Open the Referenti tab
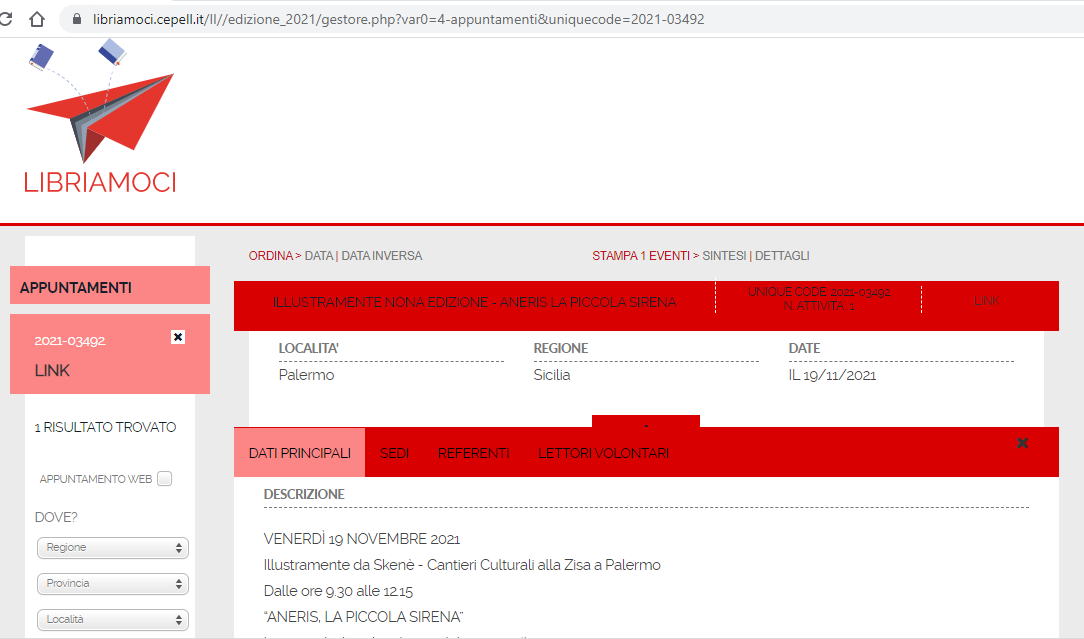This screenshot has width=1084, height=639. [x=473, y=453]
